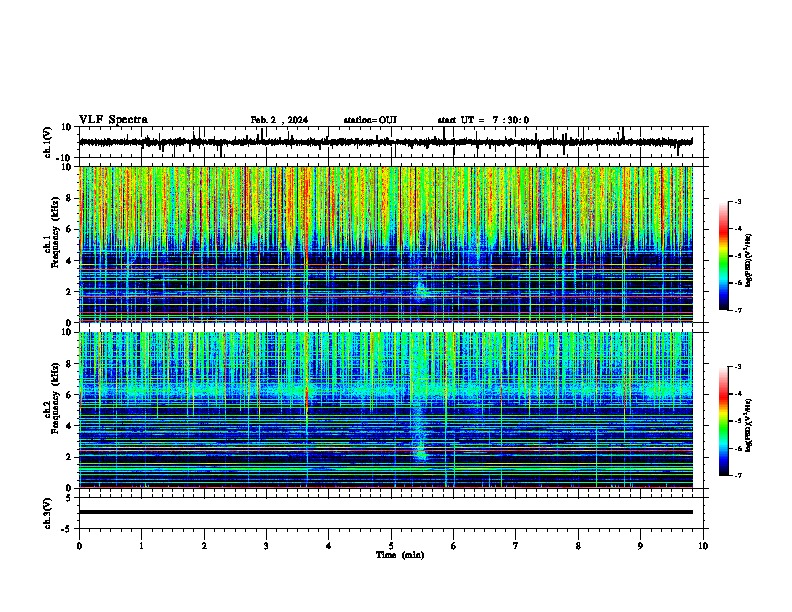Click the "8" kHz tick on ch.2 spectrogram axis
This screenshot has width=792, height=612.
coord(69,364)
